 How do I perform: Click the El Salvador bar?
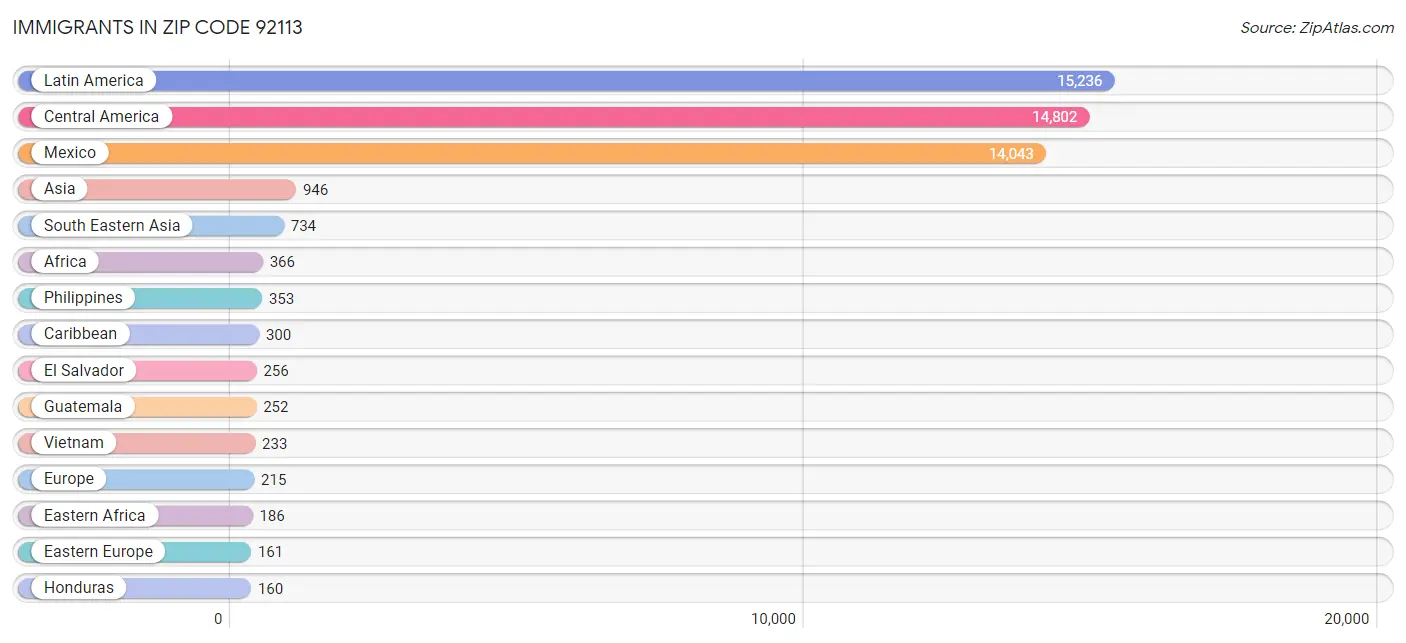pyautogui.click(x=200, y=370)
